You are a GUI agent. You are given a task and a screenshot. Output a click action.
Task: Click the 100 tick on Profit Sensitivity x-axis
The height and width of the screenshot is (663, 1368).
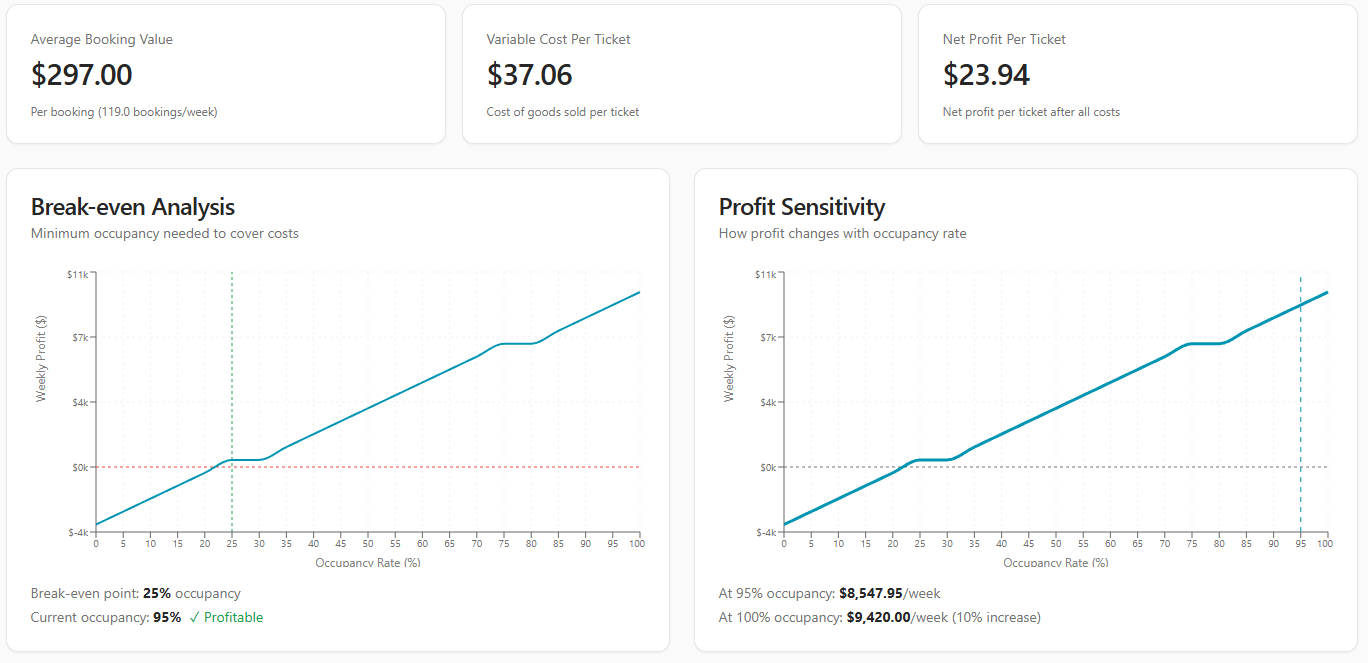pyautogui.click(x=1325, y=544)
